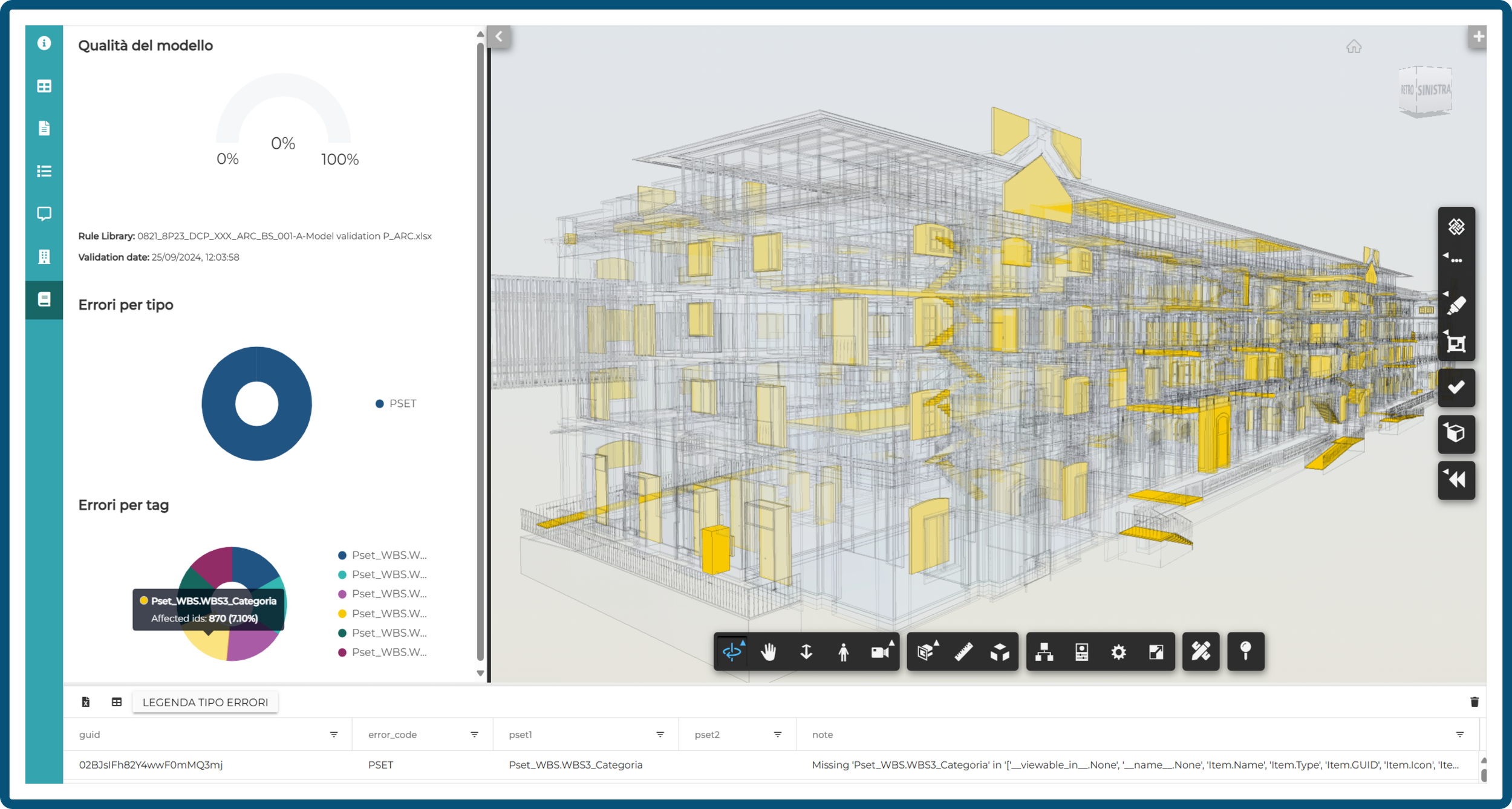The image size is (1512, 809).
Task: Select the Pan tool in the viewer toolbar
Action: tap(769, 652)
